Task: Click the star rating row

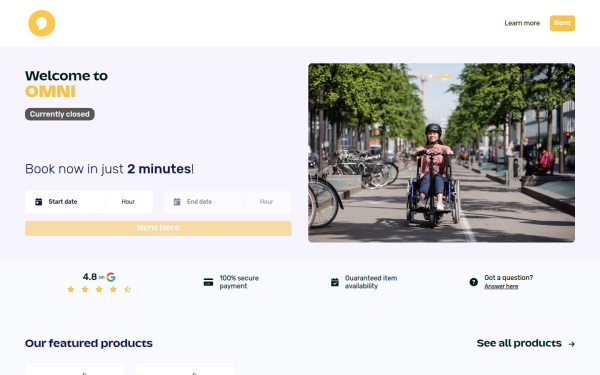Action: (x=99, y=289)
